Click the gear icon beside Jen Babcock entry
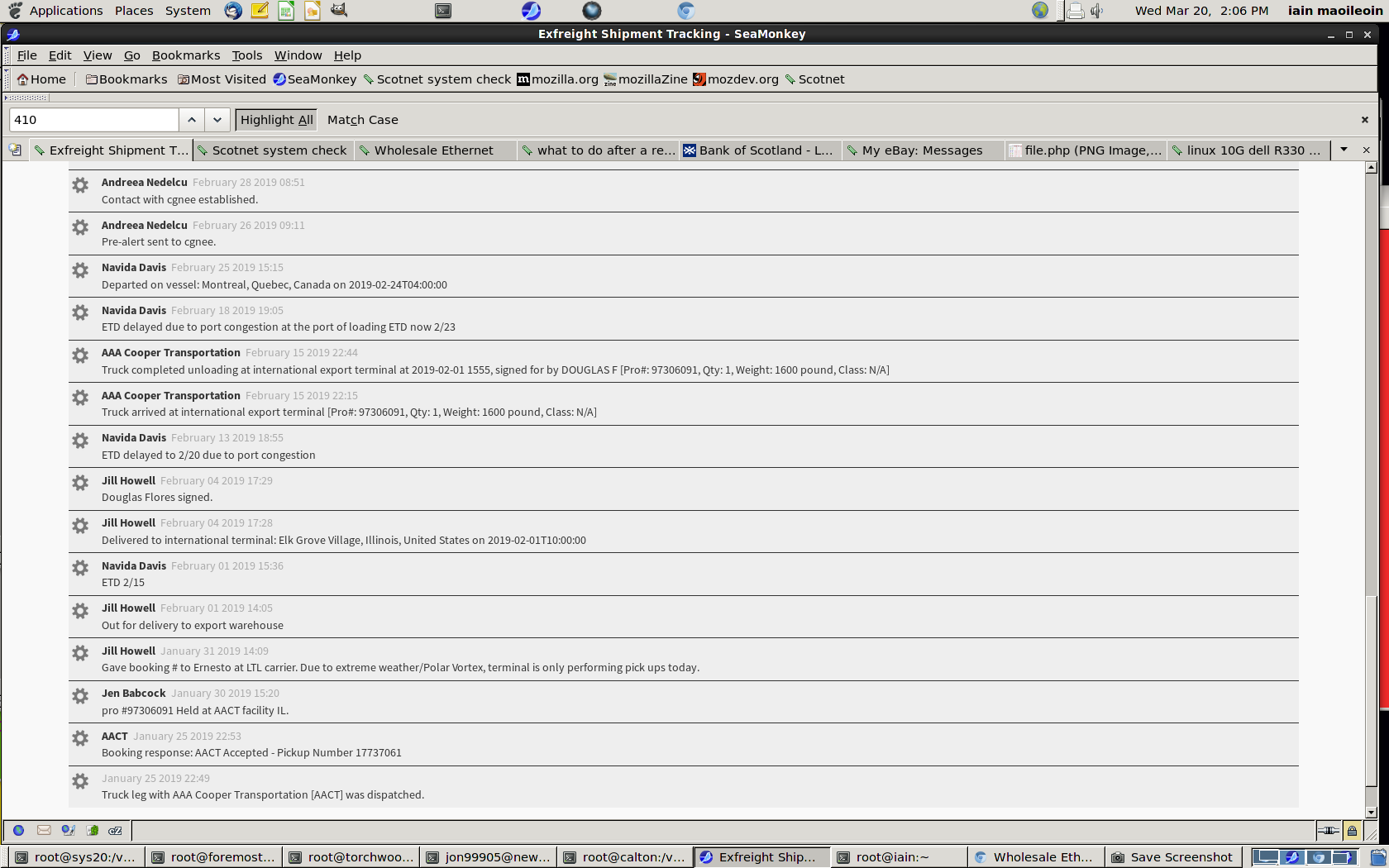The image size is (1389, 868). click(80, 696)
